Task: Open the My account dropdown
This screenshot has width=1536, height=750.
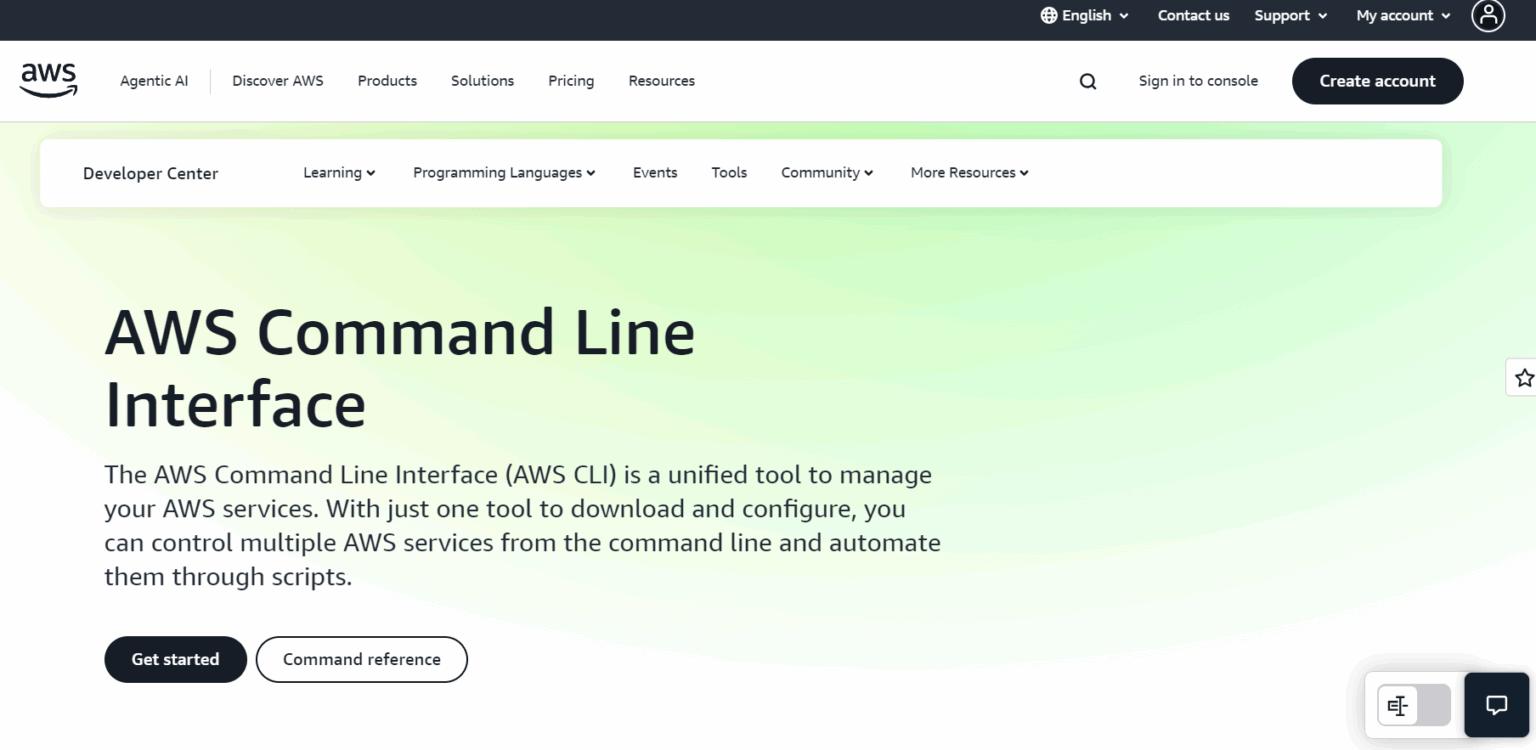Action: (1402, 15)
